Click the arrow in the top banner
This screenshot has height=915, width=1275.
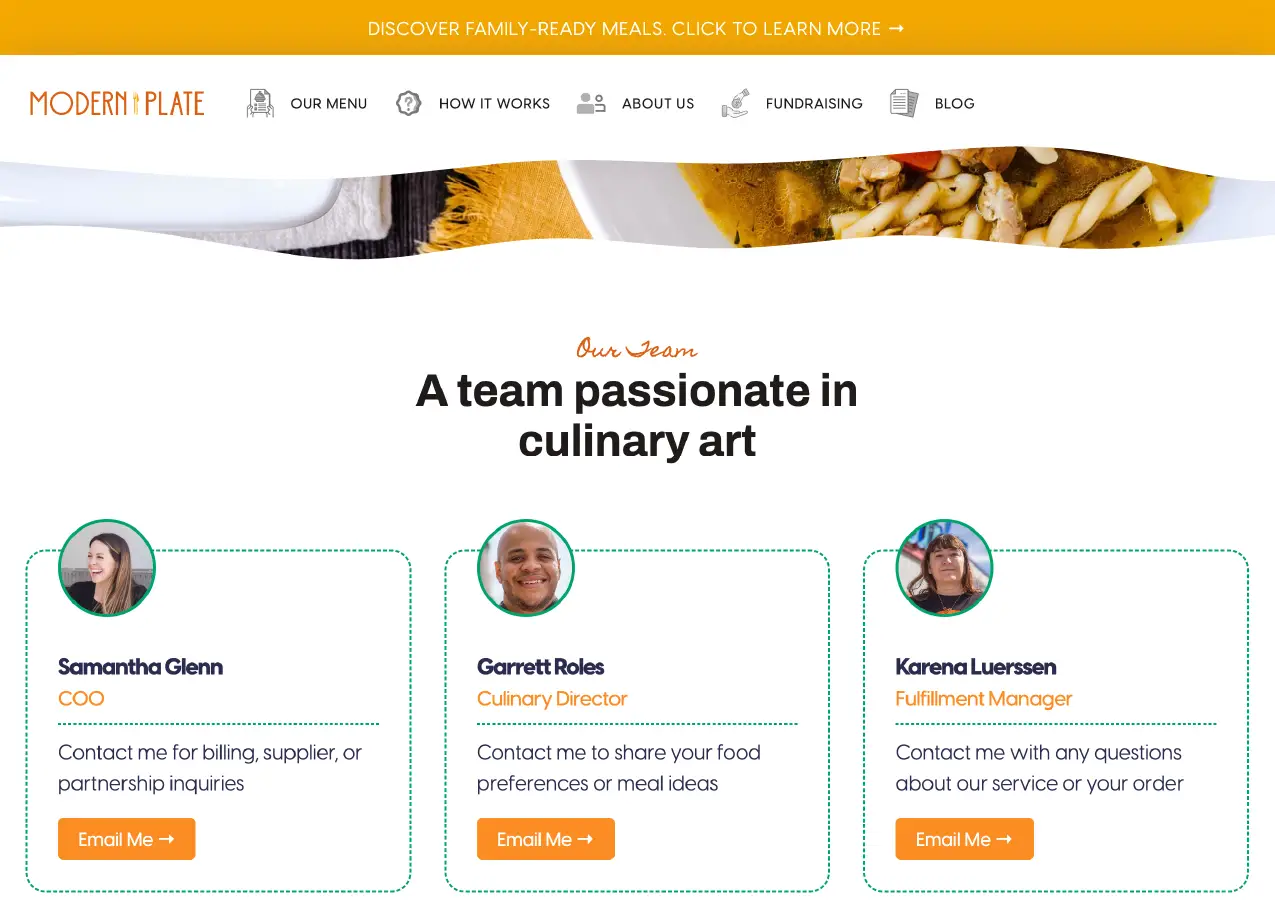(x=897, y=28)
